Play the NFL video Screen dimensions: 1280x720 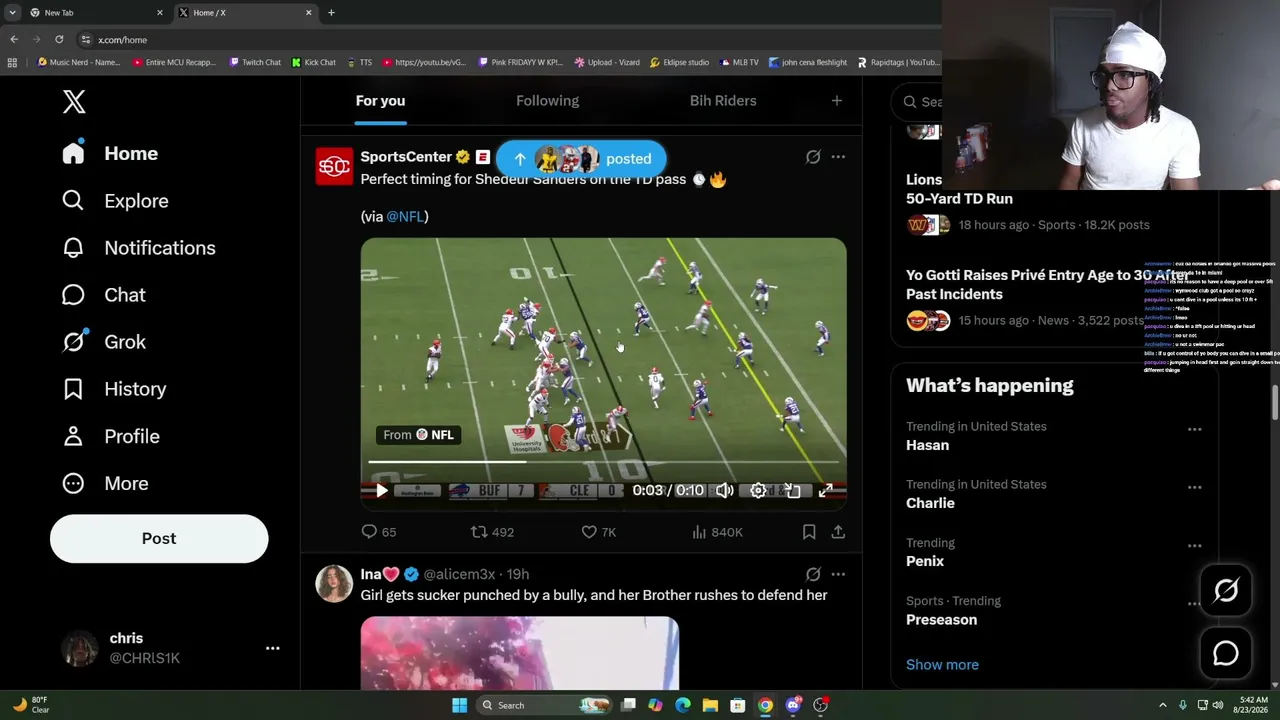click(381, 490)
